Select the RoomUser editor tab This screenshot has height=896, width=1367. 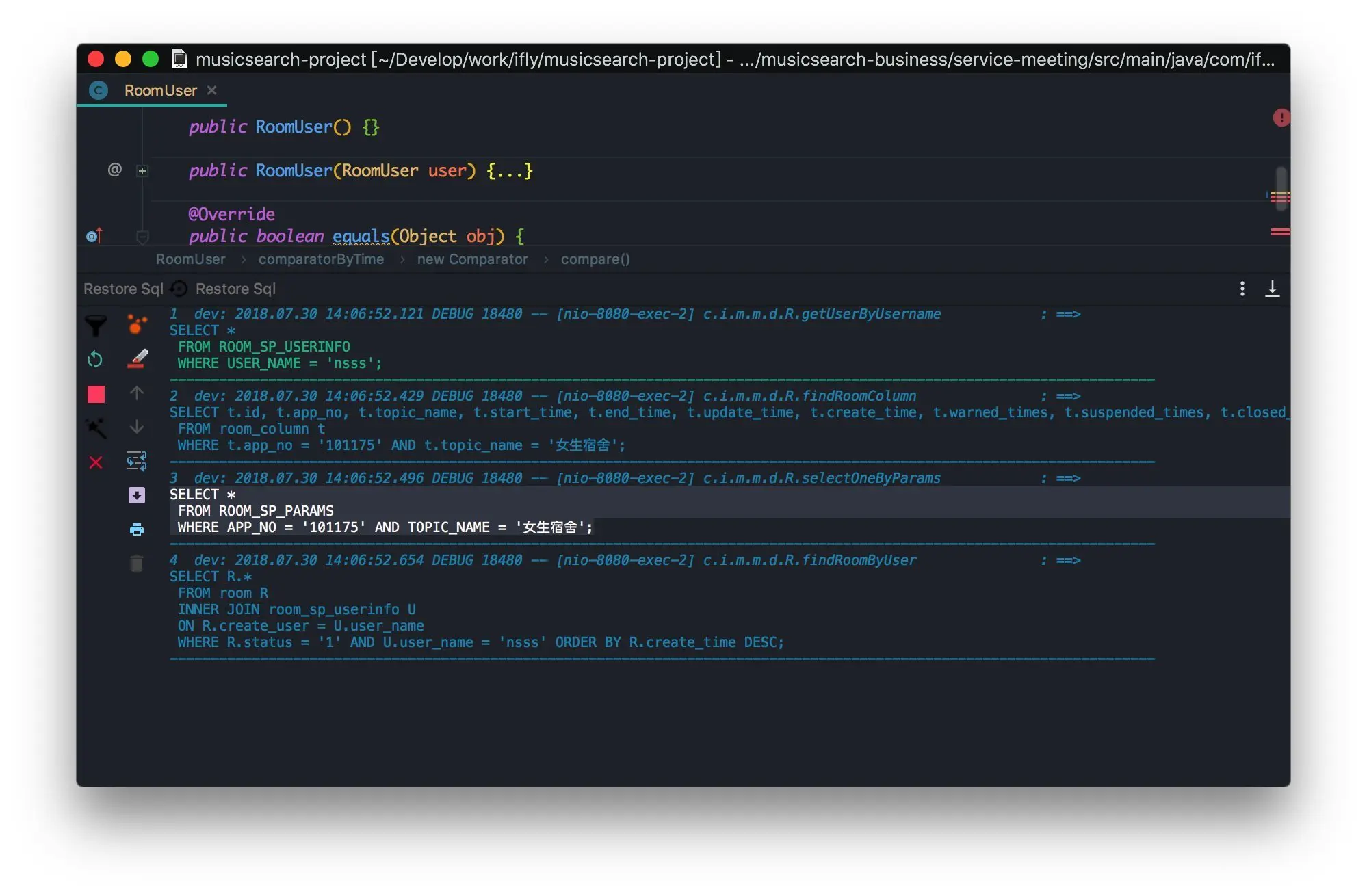[x=160, y=90]
